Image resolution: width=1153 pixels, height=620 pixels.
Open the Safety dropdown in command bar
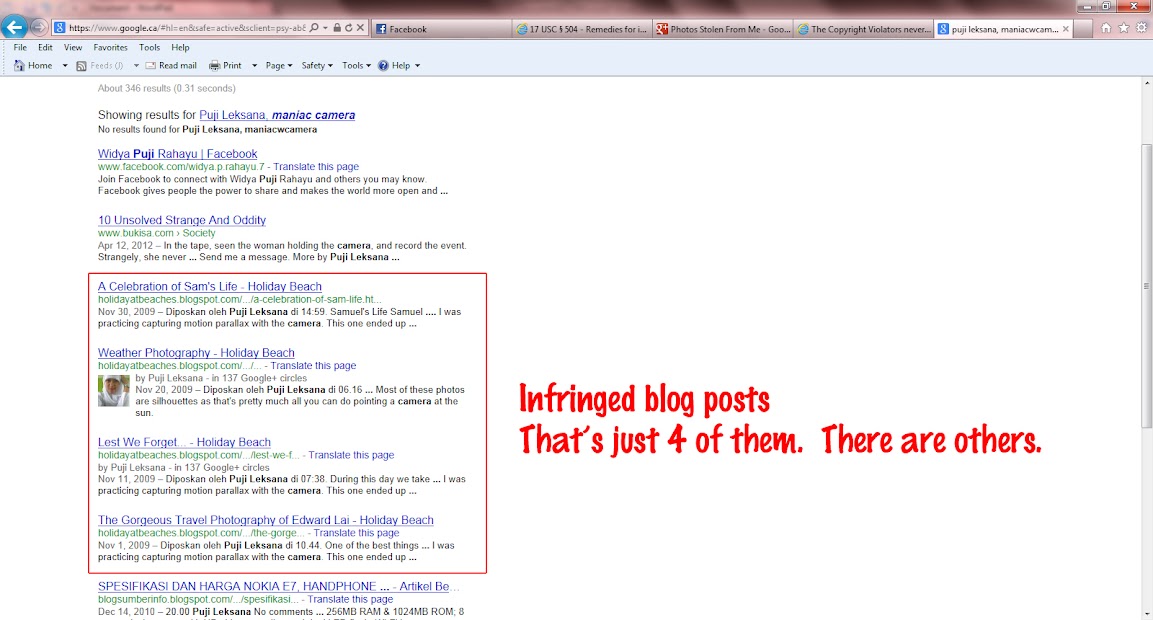click(317, 65)
